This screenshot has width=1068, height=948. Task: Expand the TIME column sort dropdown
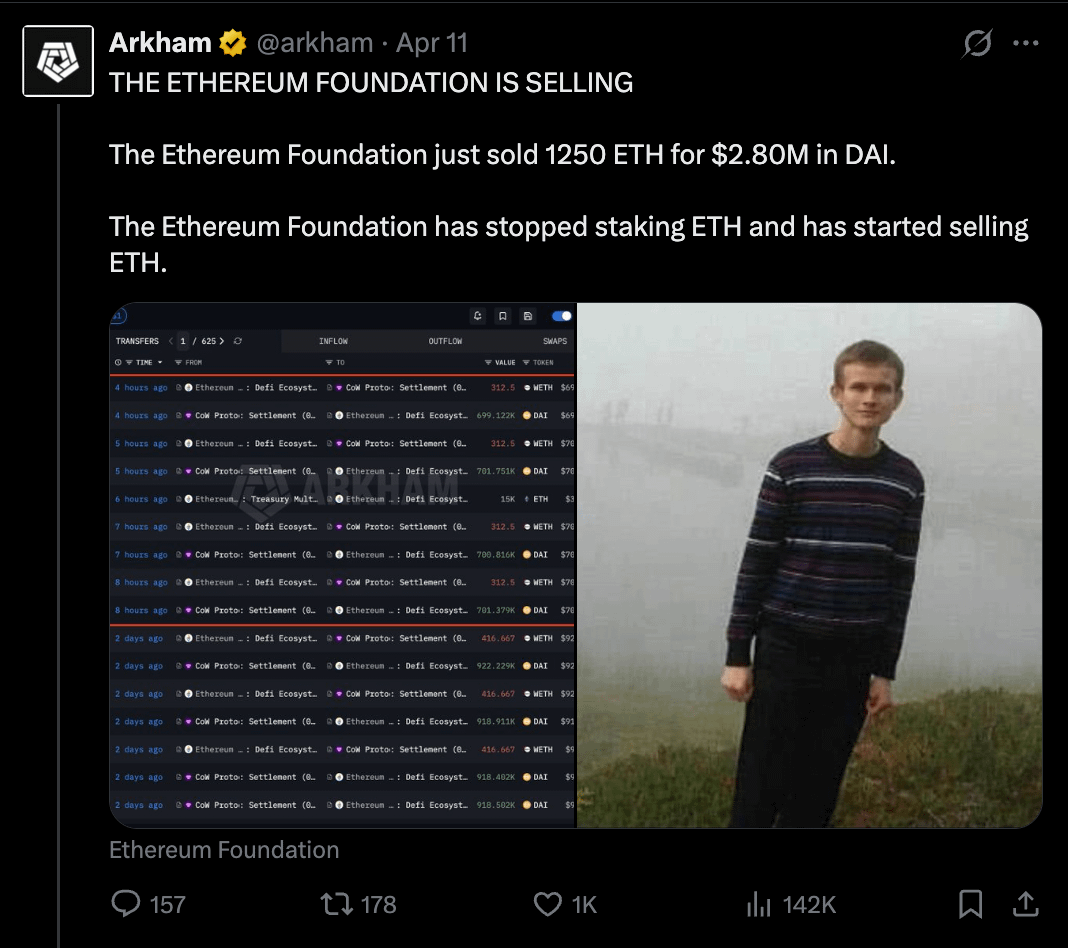coord(158,362)
